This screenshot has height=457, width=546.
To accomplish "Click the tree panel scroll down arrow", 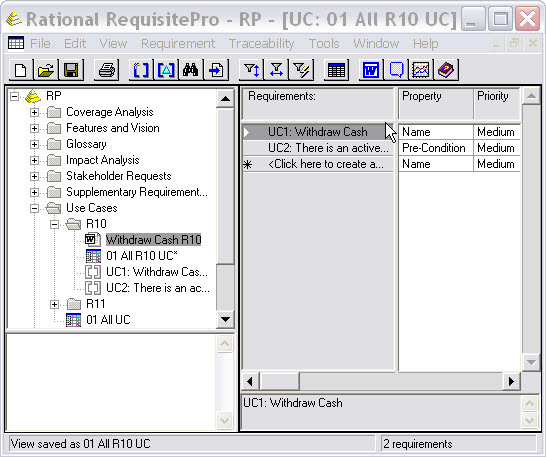I will (x=225, y=319).
